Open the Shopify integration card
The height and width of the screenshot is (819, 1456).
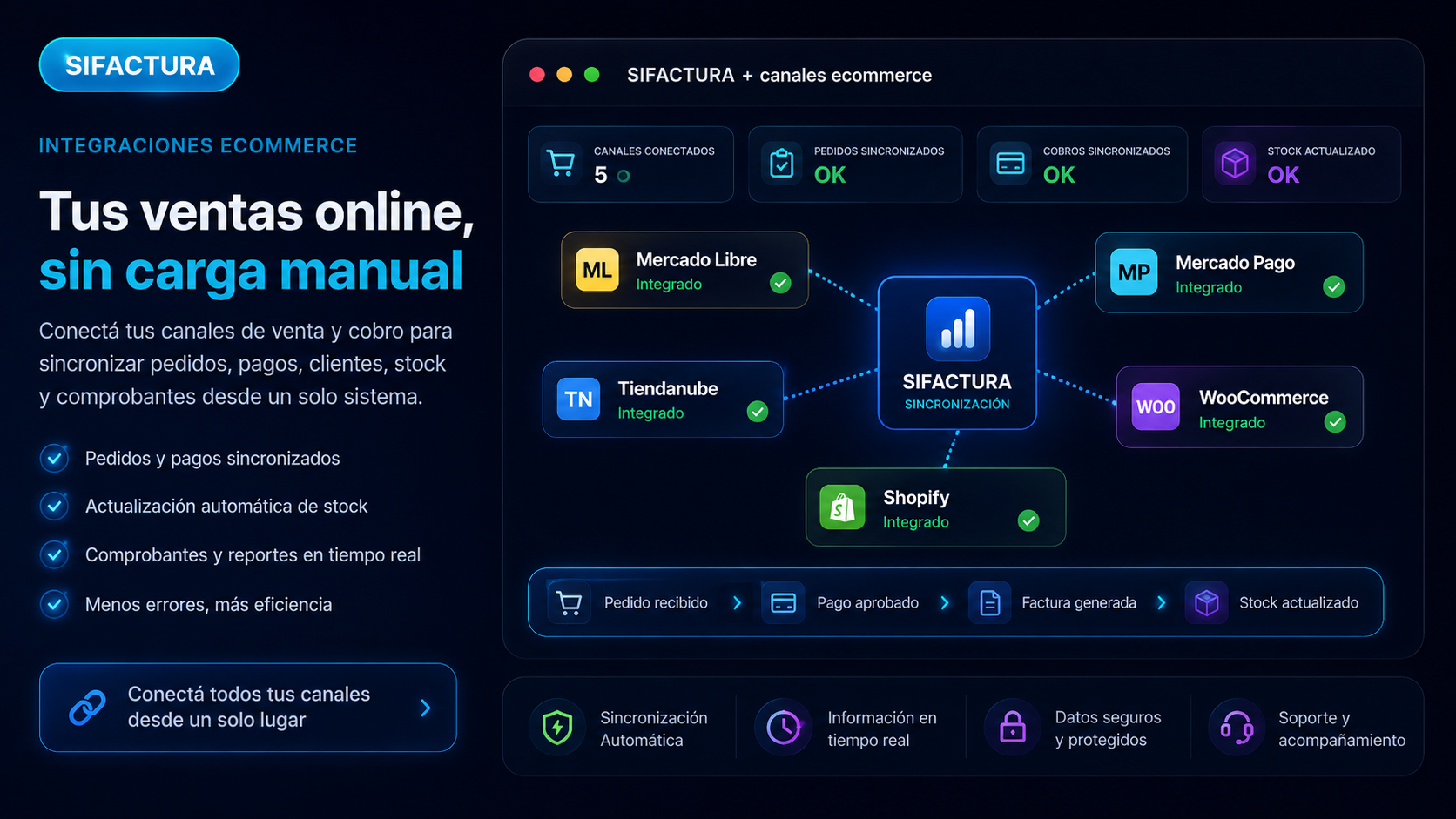click(935, 507)
